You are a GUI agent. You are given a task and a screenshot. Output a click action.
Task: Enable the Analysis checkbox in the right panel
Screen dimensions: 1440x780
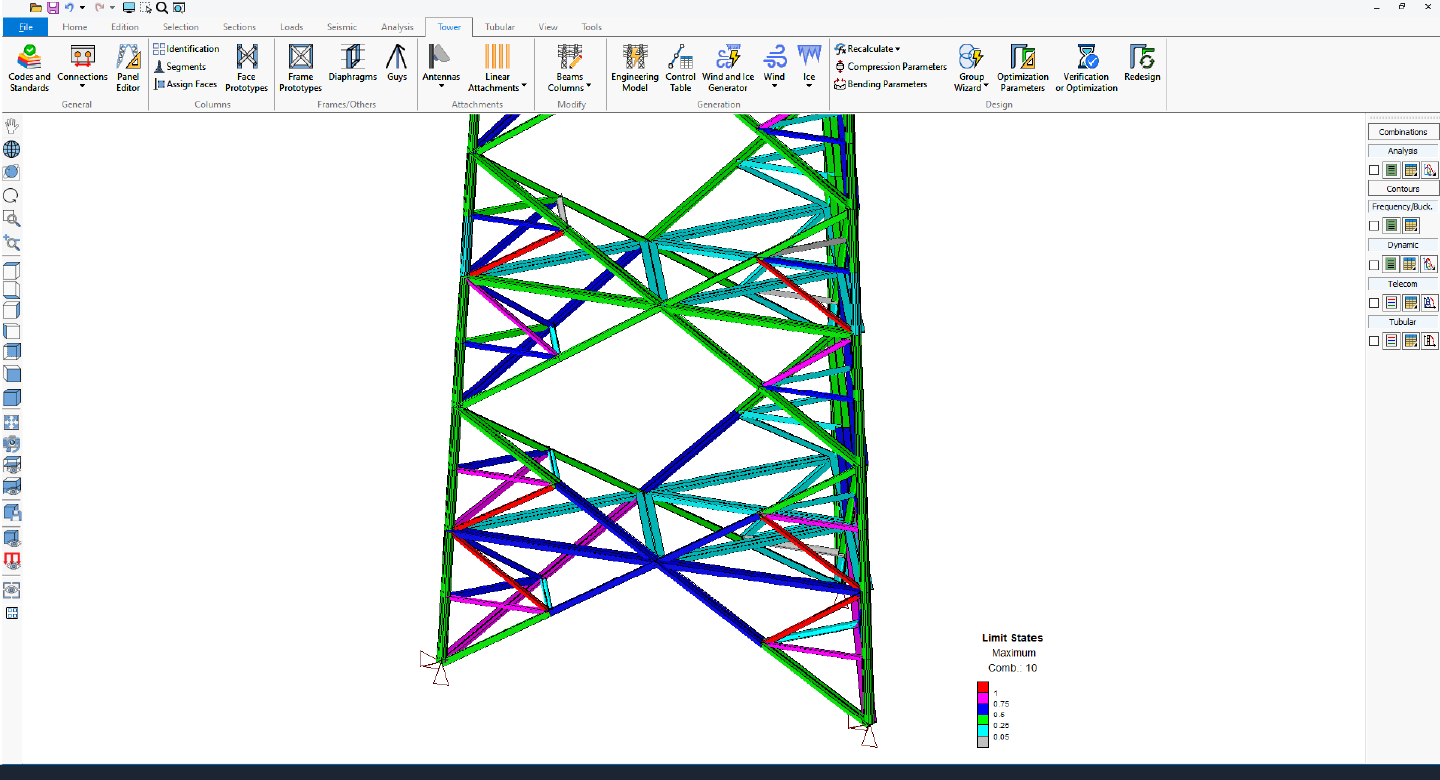tap(1374, 169)
